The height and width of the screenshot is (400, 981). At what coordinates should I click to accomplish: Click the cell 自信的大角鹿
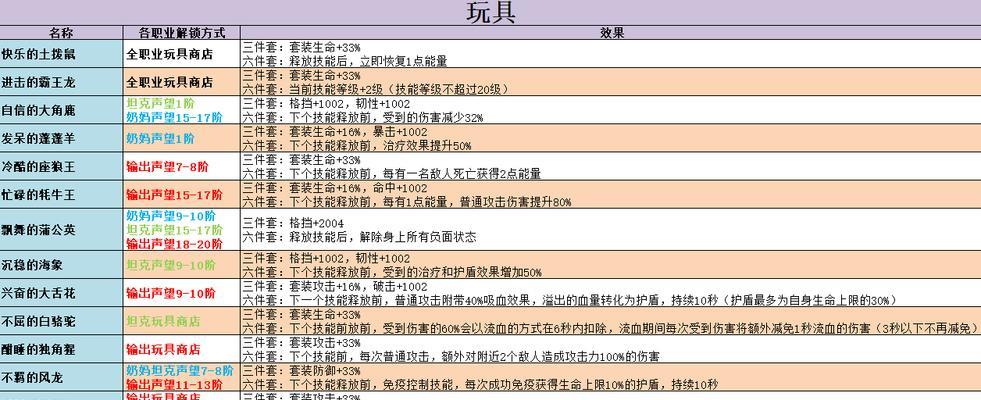pyautogui.click(x=61, y=110)
